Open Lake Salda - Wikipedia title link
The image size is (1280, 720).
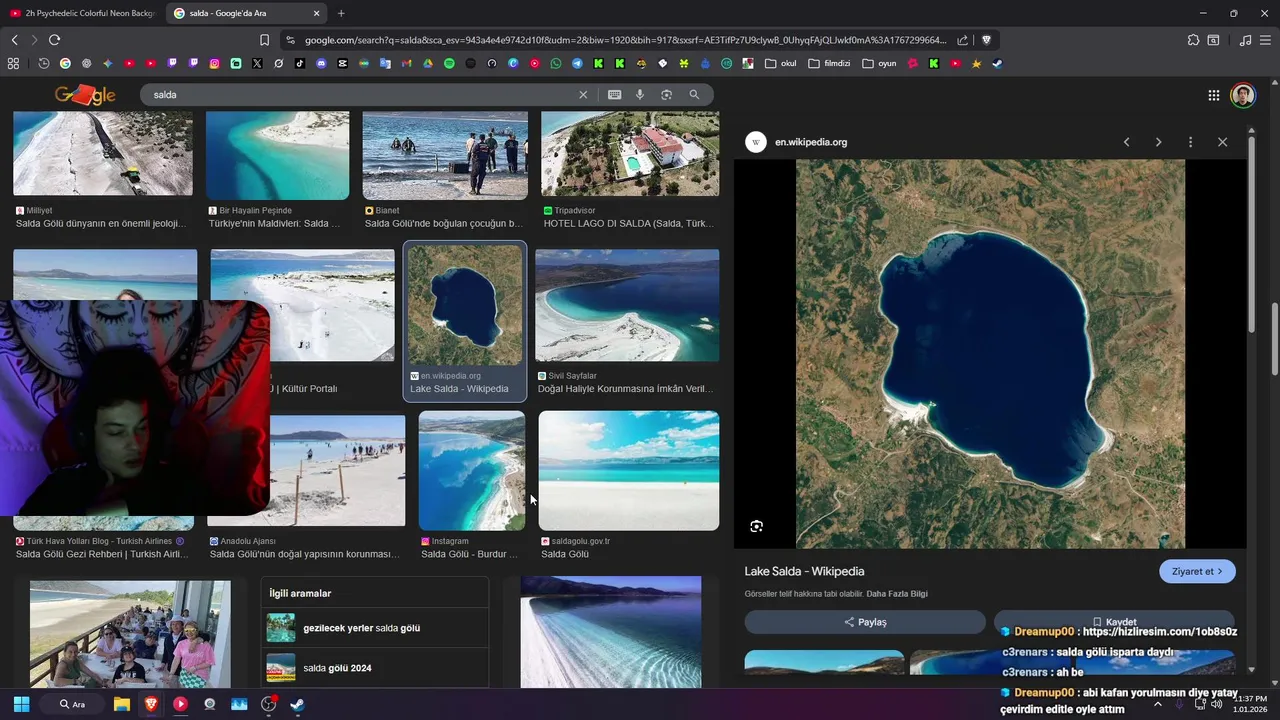804,571
